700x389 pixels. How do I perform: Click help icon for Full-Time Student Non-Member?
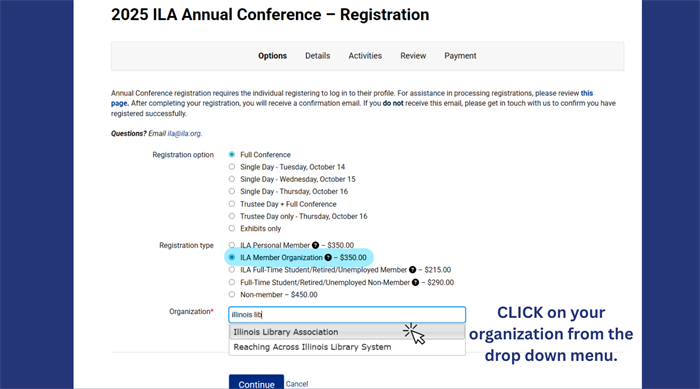click(x=415, y=282)
